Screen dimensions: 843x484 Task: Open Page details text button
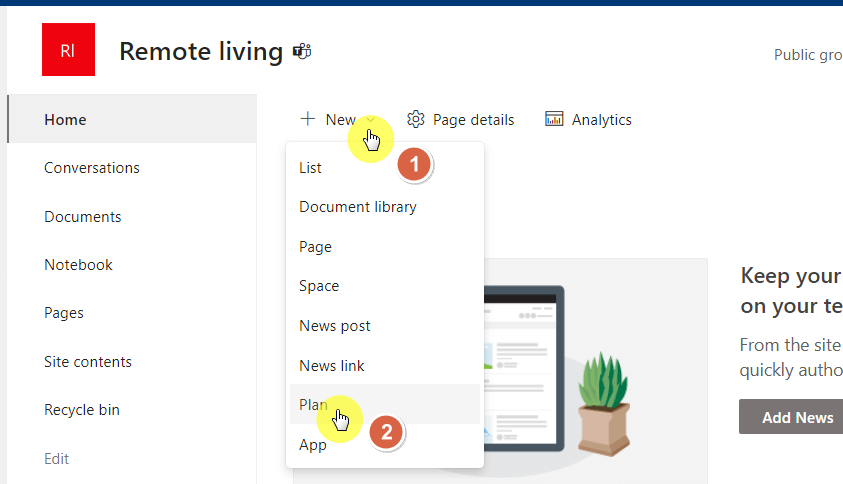pos(473,119)
